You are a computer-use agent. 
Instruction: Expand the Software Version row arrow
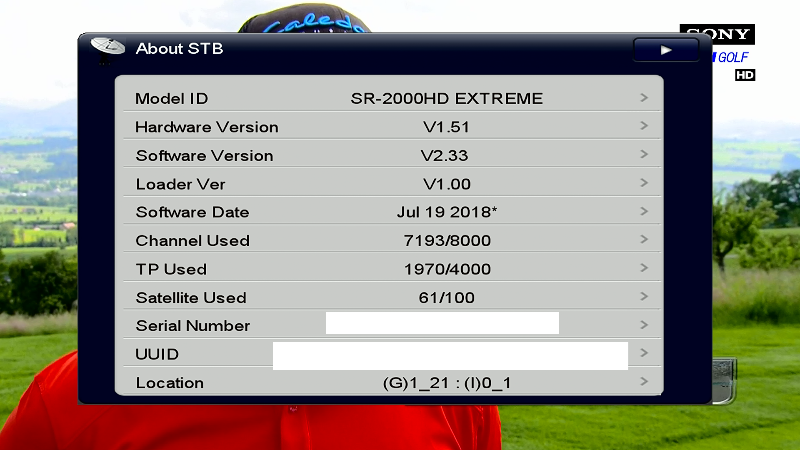[x=644, y=155]
